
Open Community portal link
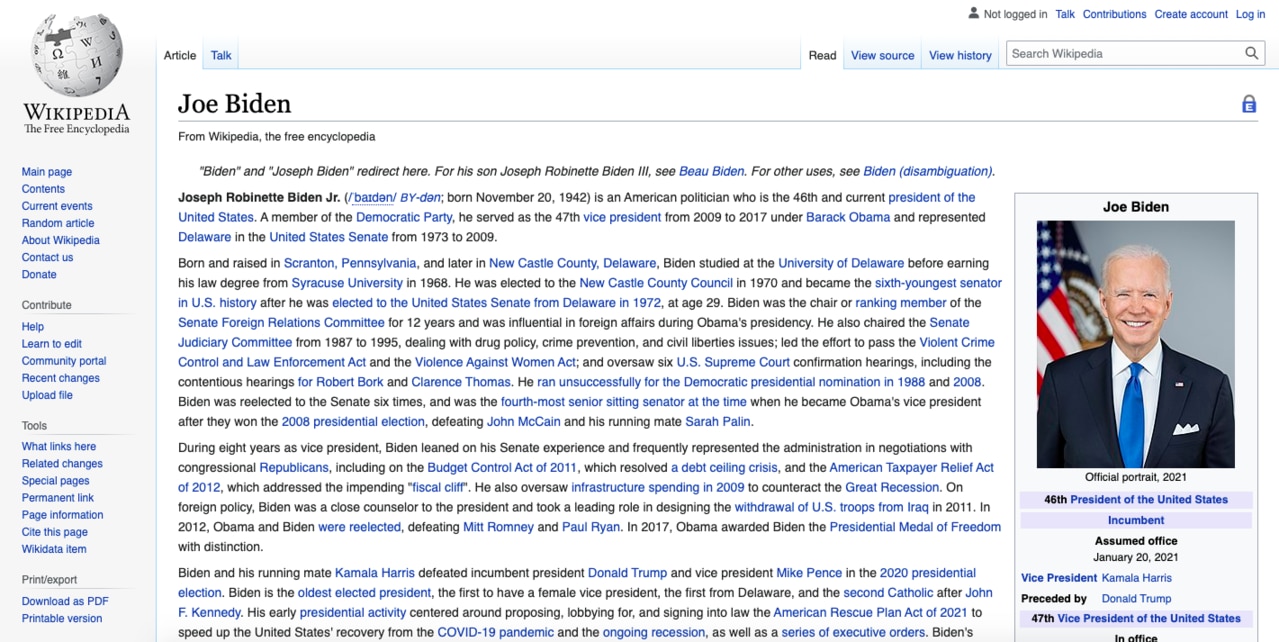pos(64,361)
